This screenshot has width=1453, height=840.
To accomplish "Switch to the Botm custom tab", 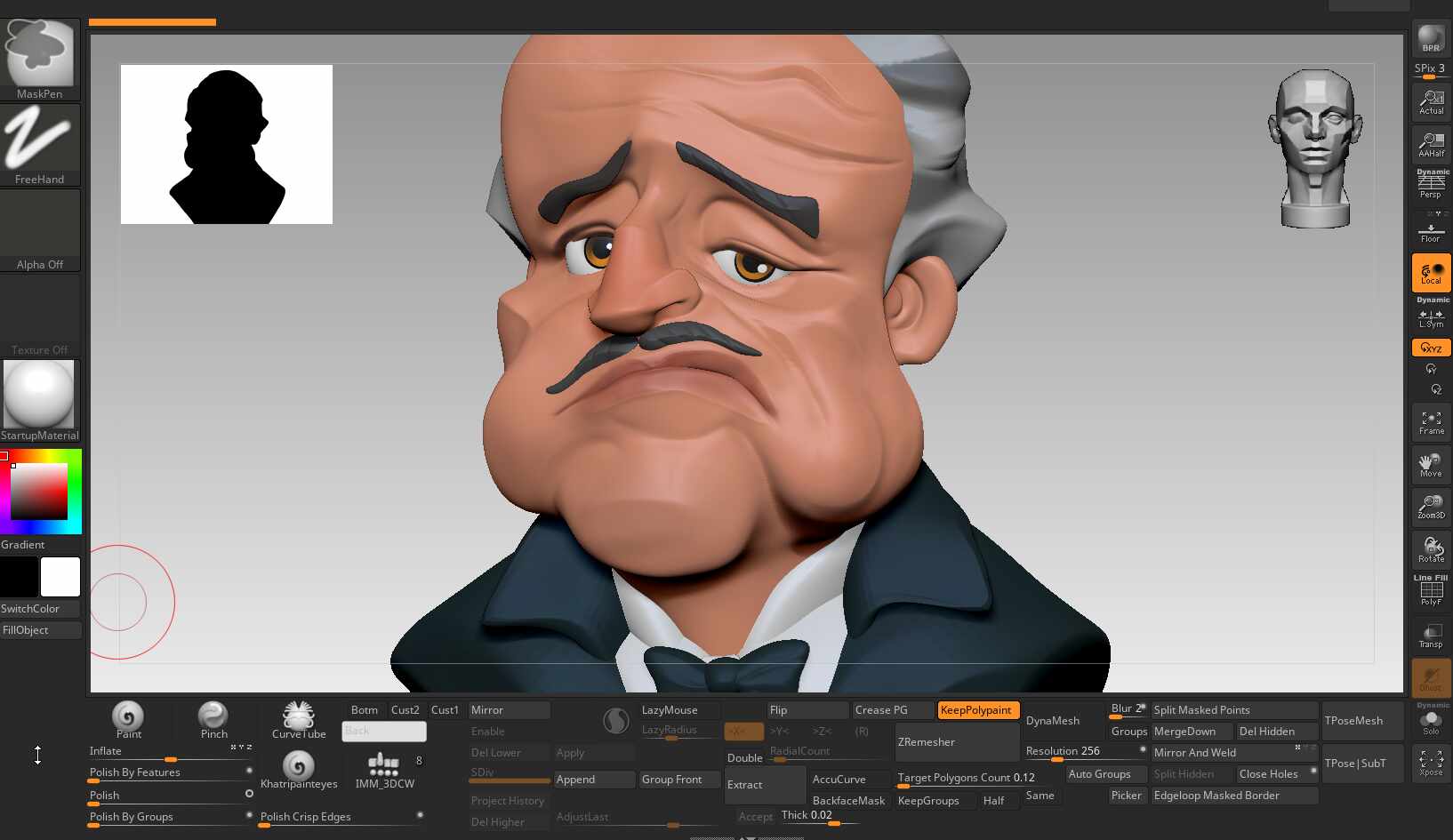I will tap(365, 710).
